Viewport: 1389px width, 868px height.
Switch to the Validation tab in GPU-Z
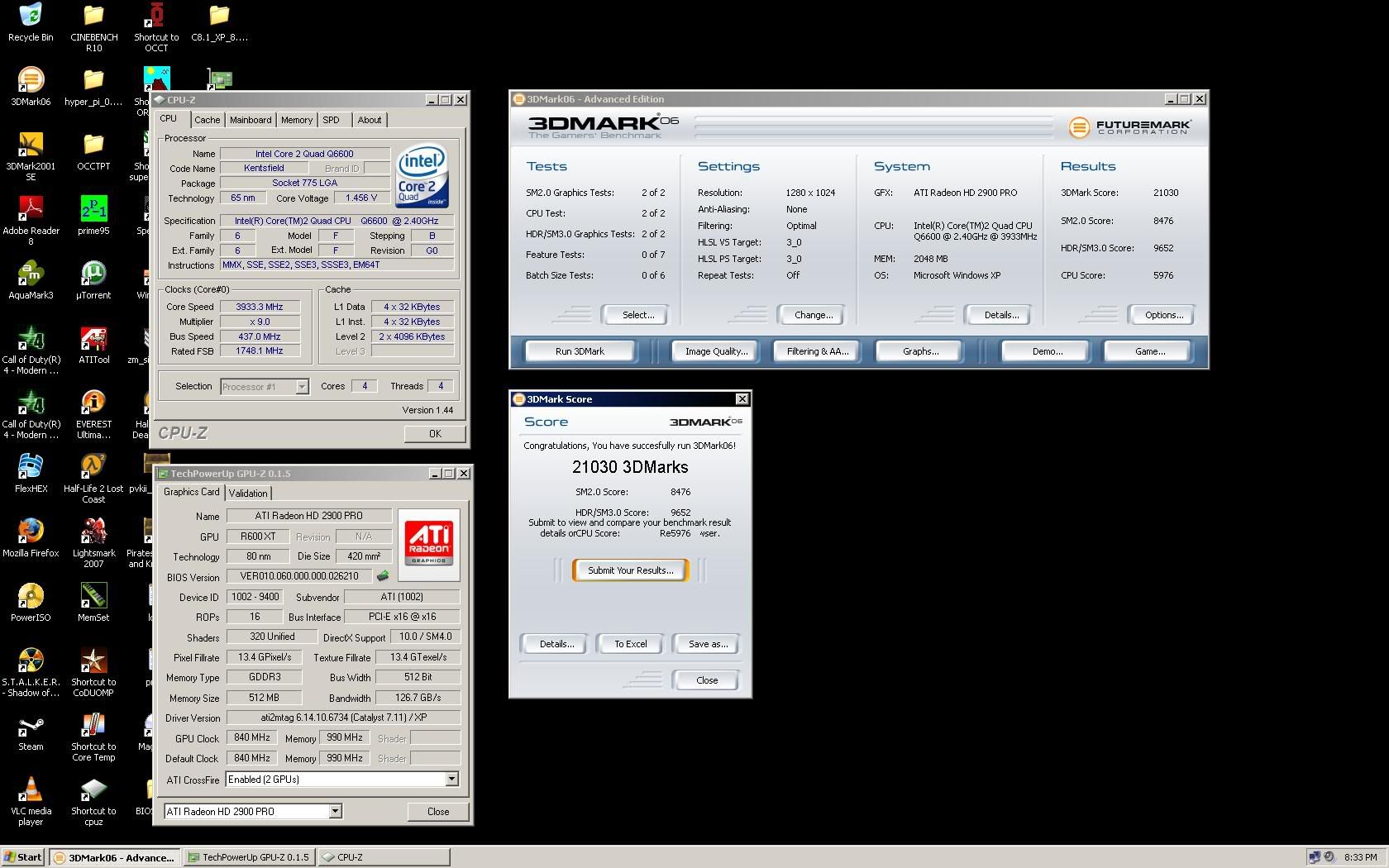[248, 493]
